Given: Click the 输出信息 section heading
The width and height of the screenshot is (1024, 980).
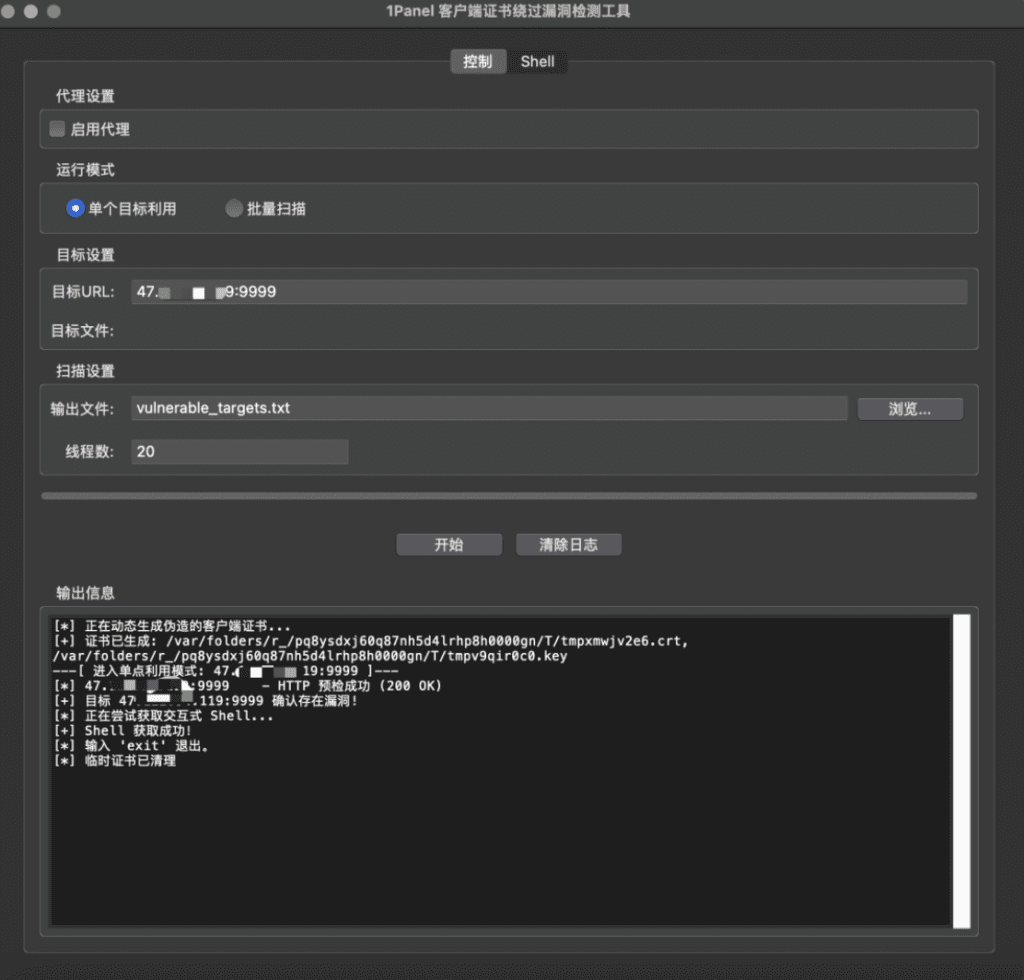Looking at the screenshot, I should (x=85, y=593).
